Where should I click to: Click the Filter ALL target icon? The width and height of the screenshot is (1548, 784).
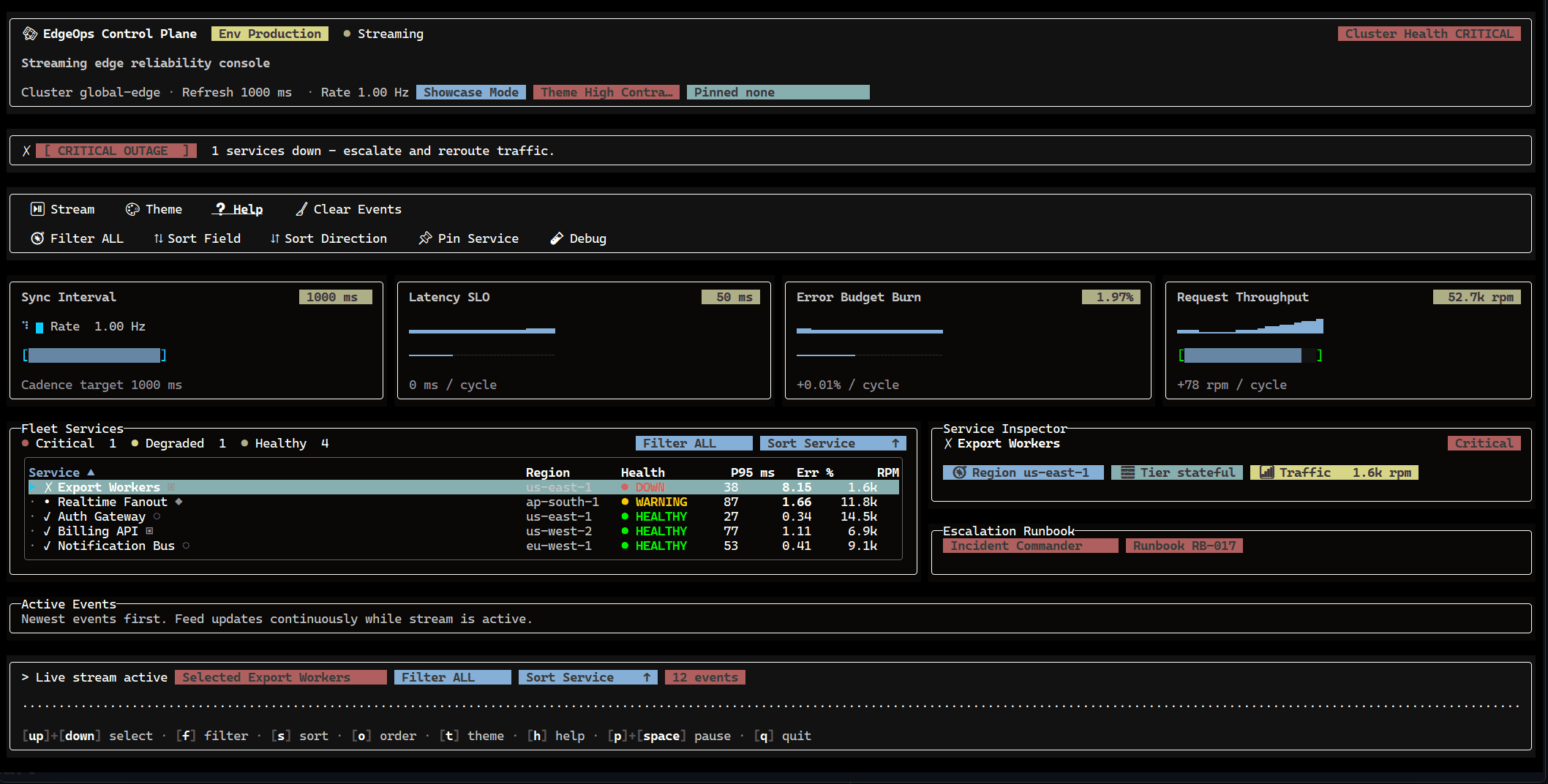(x=37, y=238)
